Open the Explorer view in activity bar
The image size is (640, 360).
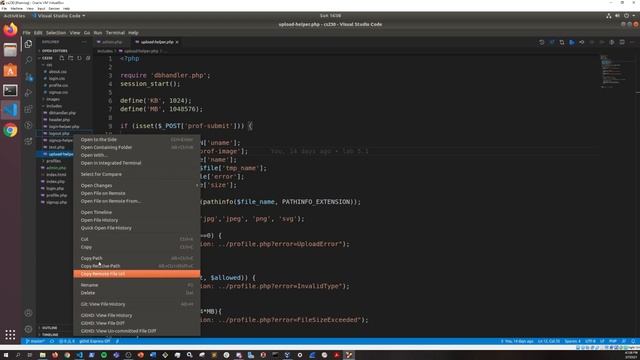coord(28,44)
